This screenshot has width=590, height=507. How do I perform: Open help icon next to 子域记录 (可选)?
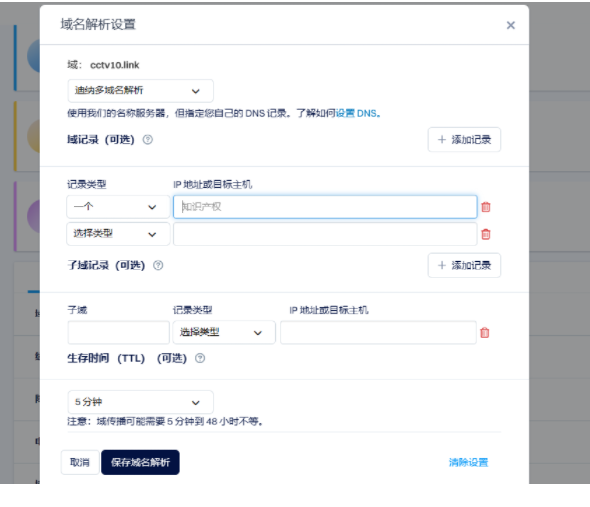(x=158, y=265)
